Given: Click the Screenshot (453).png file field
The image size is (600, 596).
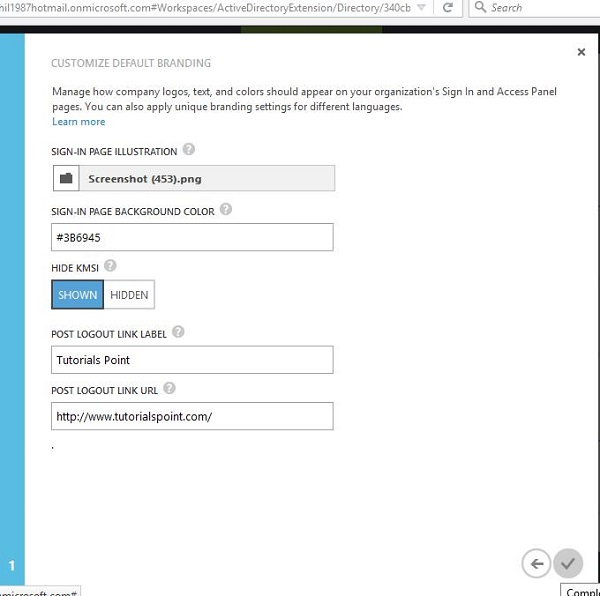Looking at the screenshot, I should point(207,178).
